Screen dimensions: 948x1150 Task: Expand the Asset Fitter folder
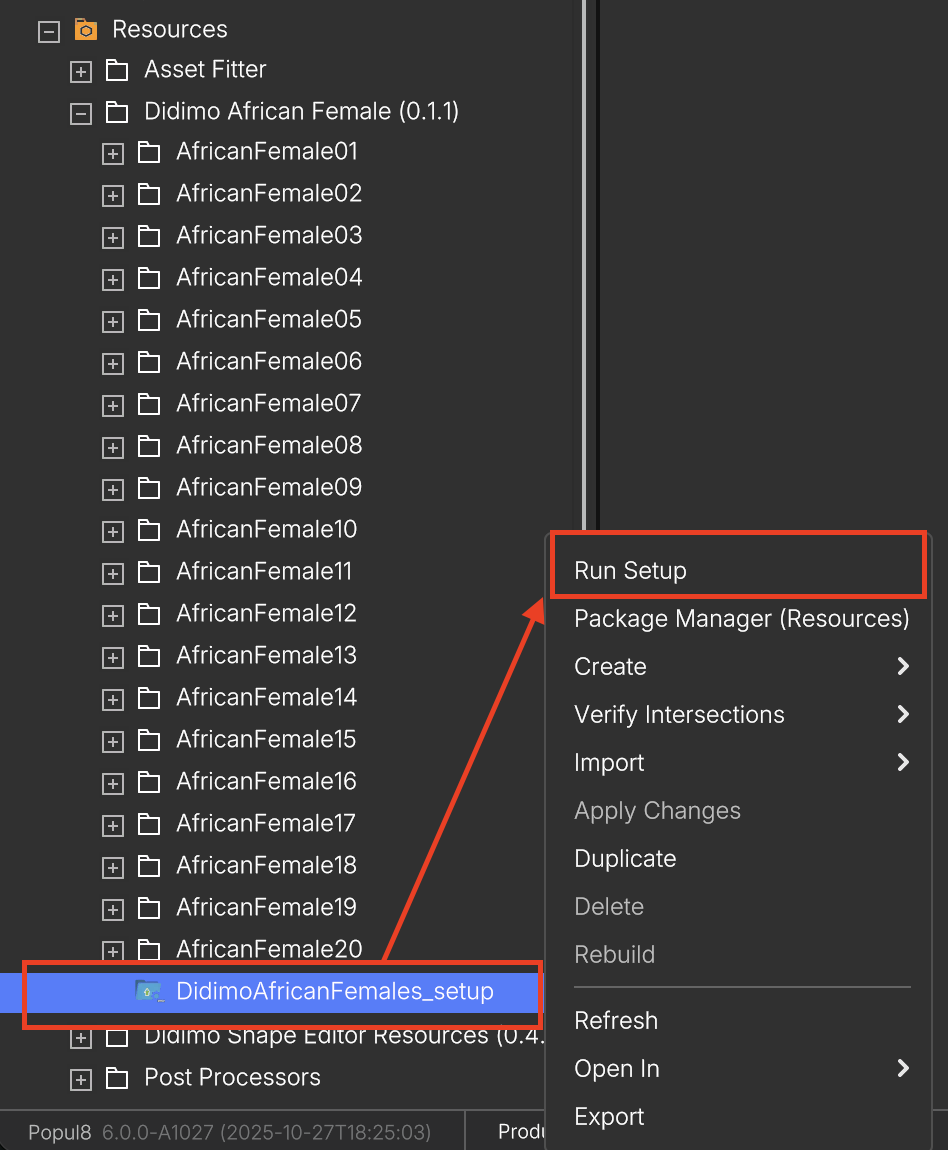pos(81,72)
